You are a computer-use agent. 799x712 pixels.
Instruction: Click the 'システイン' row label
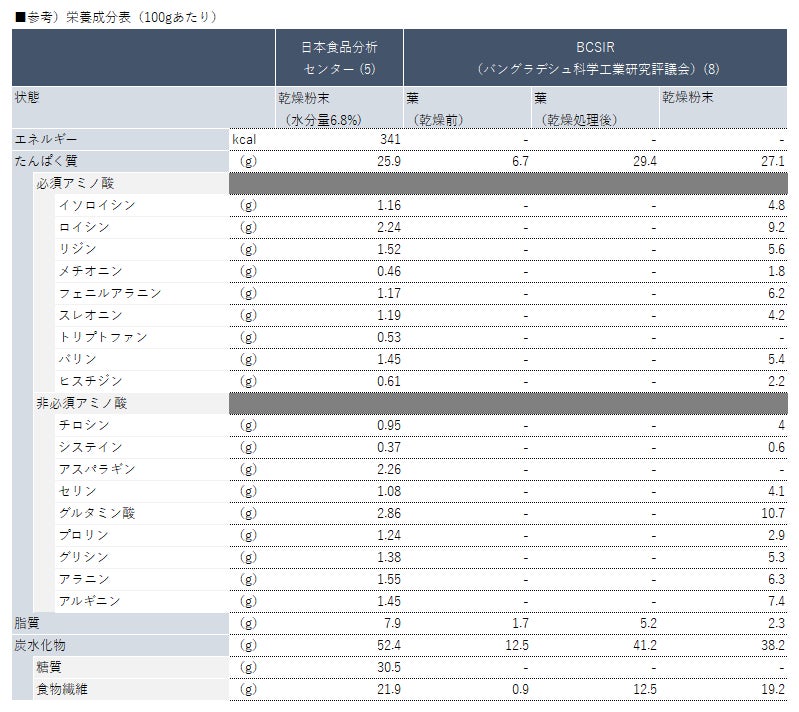click(x=91, y=447)
